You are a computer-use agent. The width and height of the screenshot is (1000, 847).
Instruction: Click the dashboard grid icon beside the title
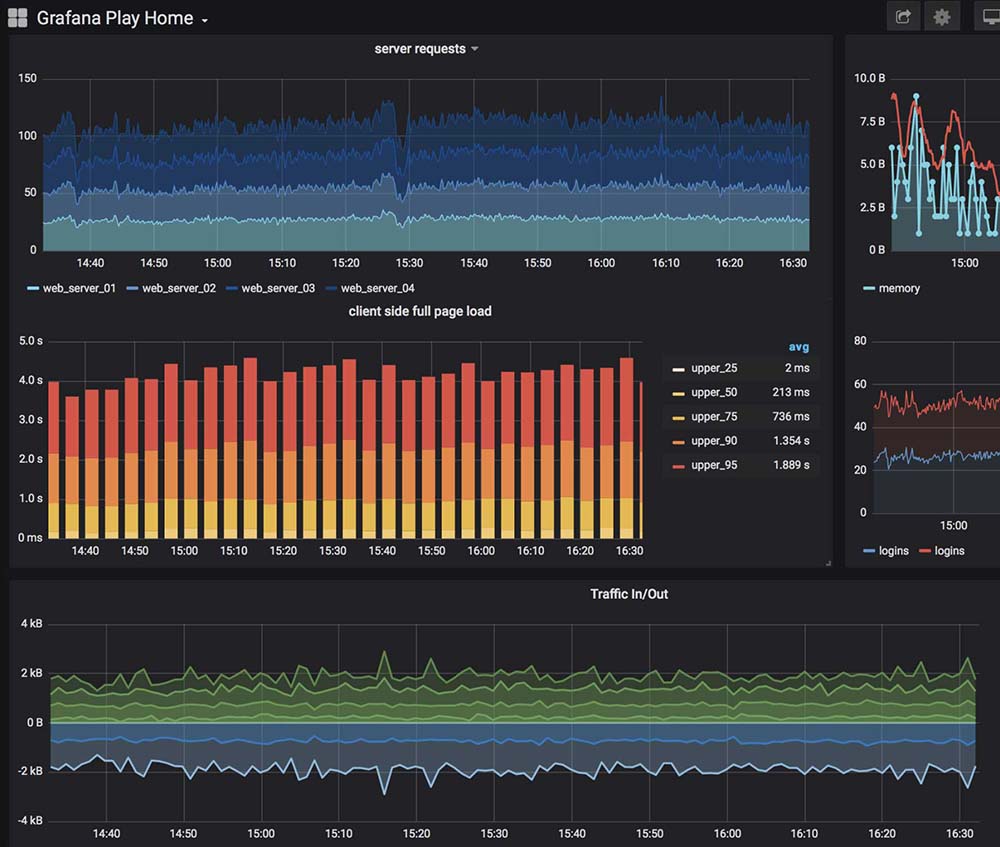click(18, 18)
